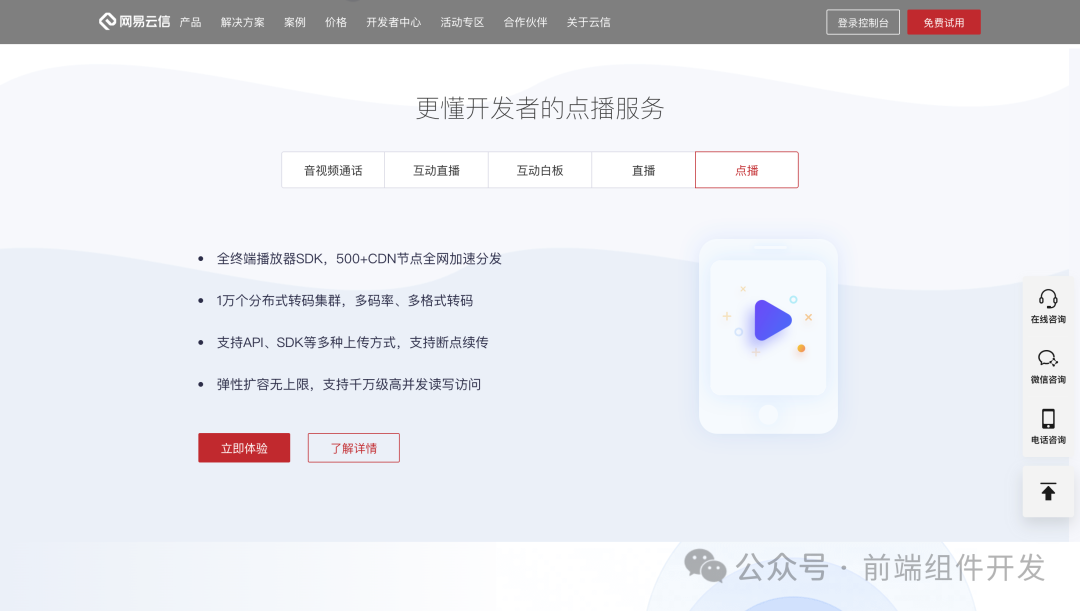This screenshot has width=1080, height=611.
Task: Click the 电话咨询 phone icon
Action: [x=1048, y=420]
